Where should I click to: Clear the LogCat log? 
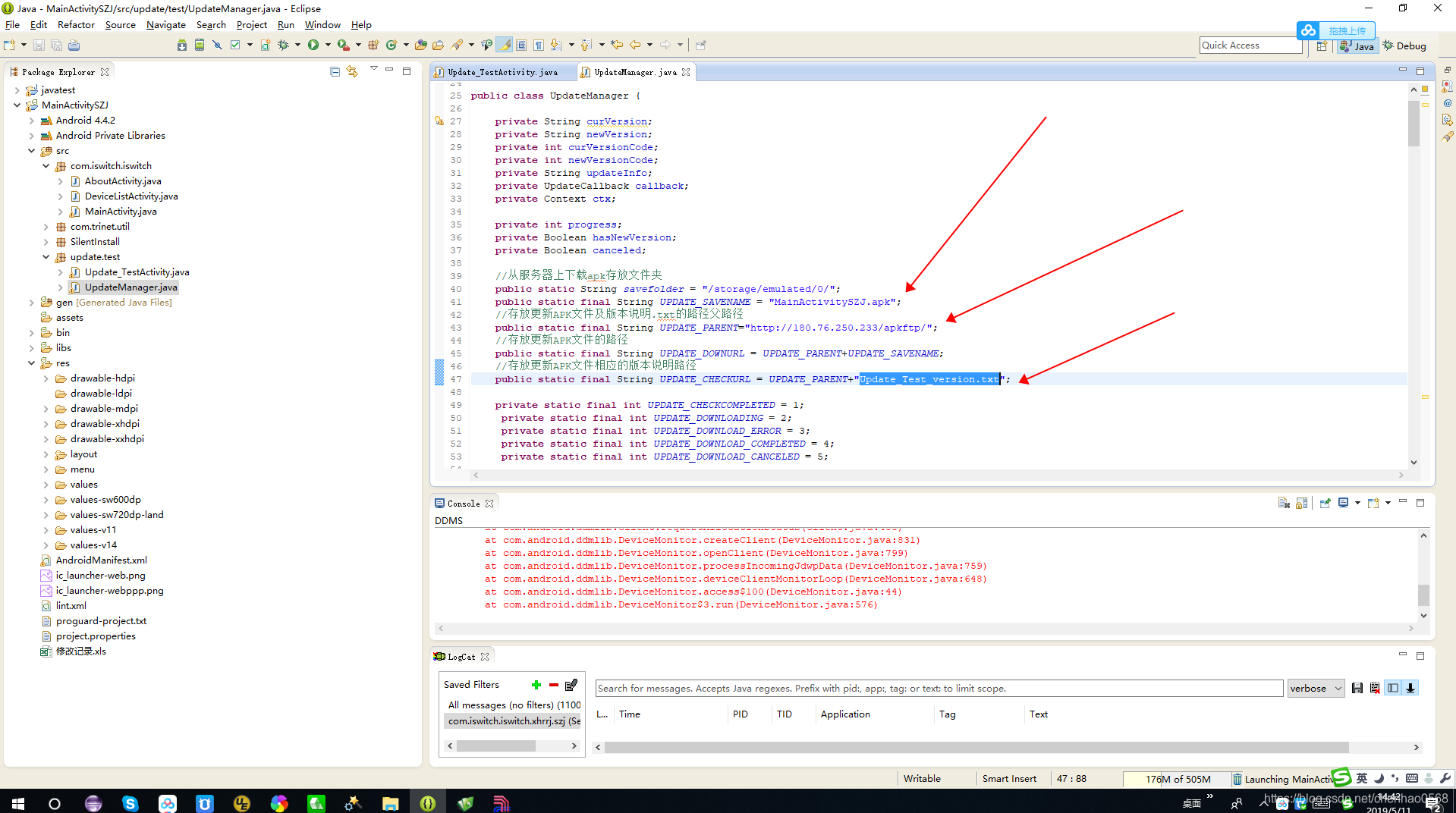coord(1375,689)
